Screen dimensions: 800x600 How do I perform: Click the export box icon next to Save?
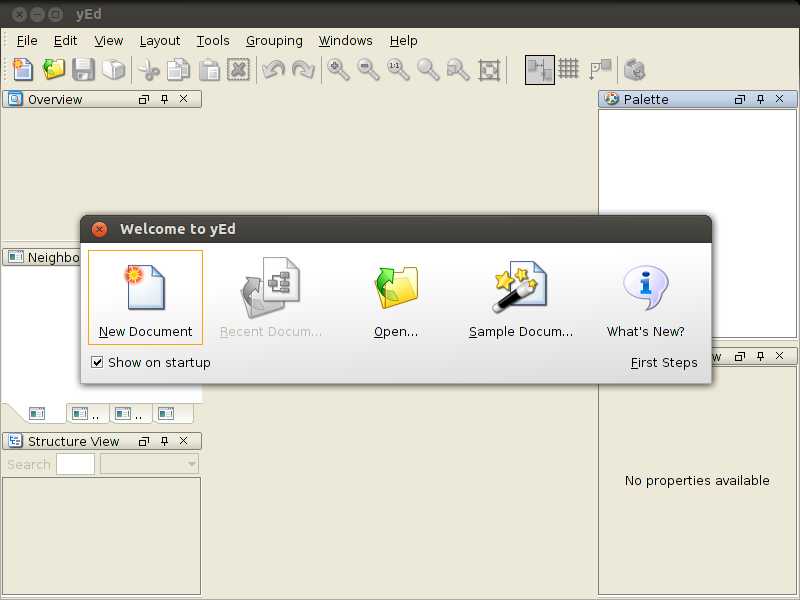coord(113,69)
